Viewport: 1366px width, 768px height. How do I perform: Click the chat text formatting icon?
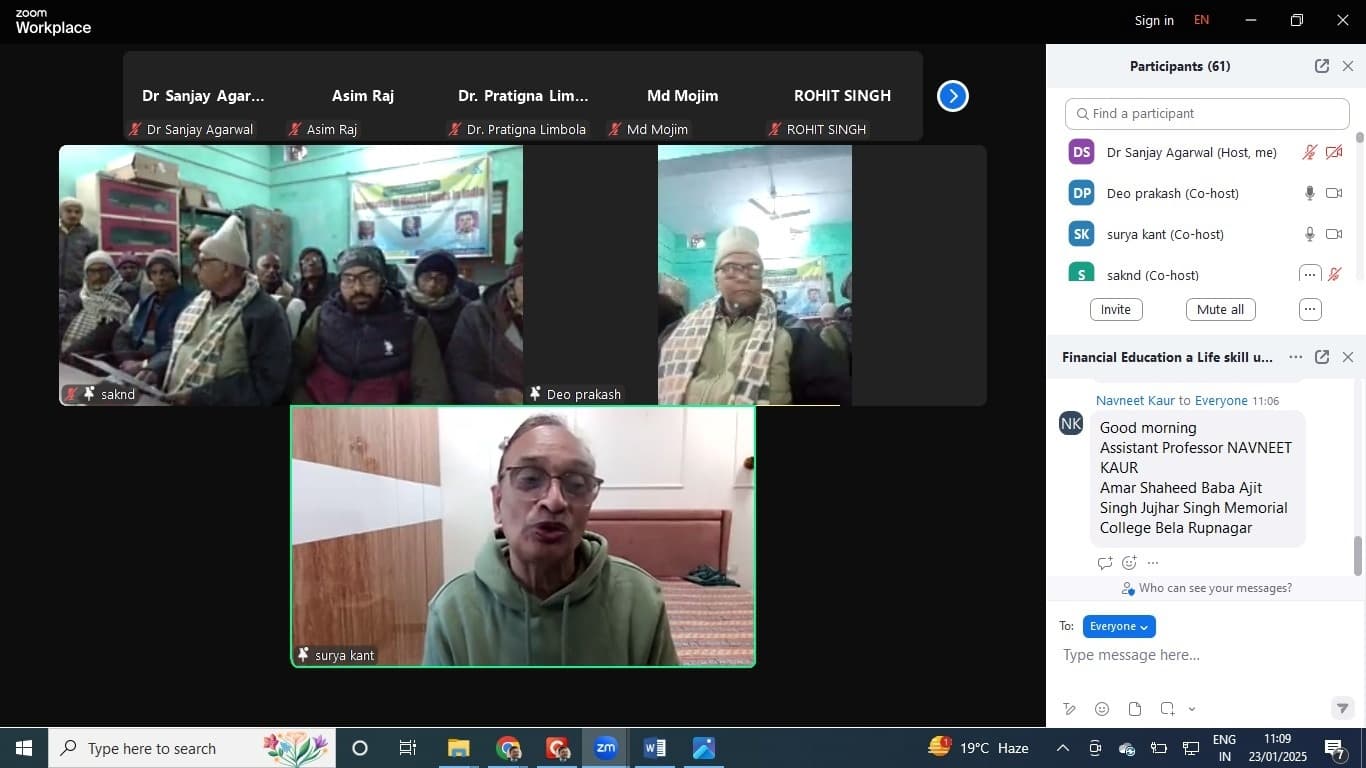click(1069, 709)
